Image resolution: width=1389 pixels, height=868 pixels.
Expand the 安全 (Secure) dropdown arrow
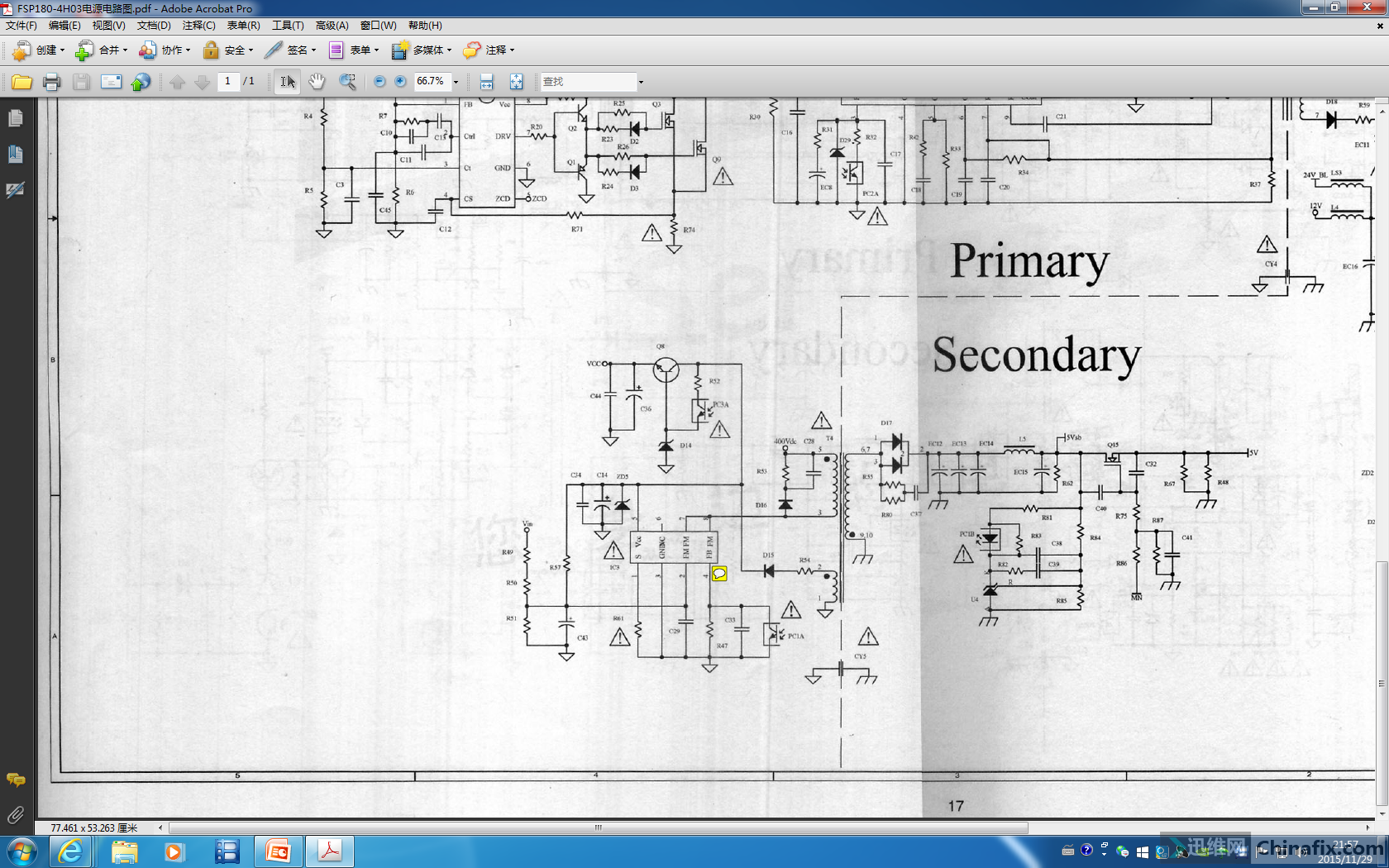(x=251, y=50)
